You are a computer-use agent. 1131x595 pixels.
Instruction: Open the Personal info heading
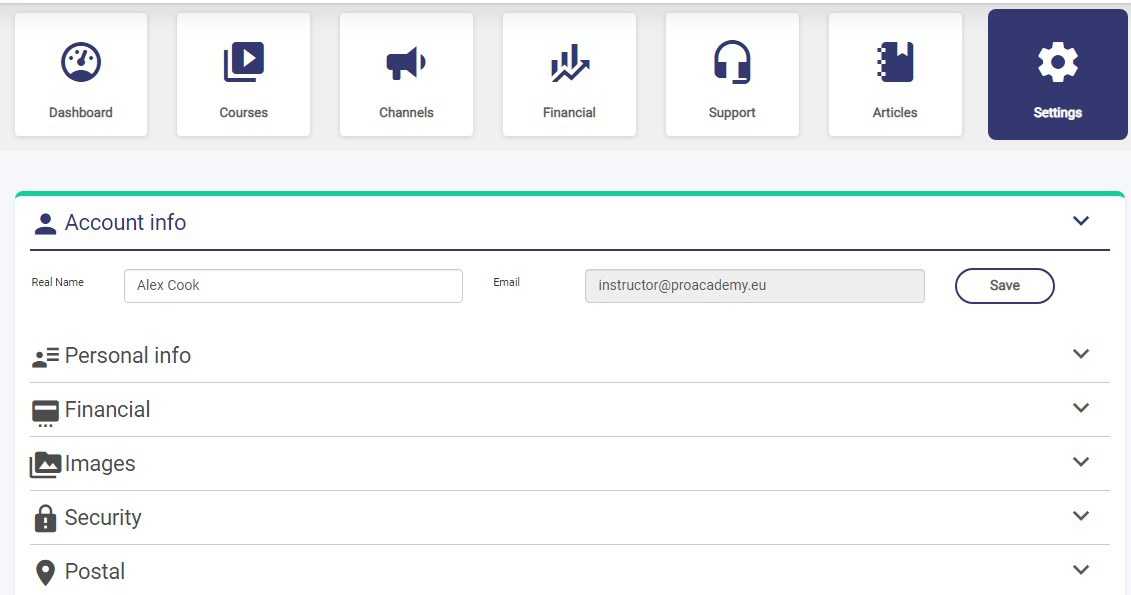point(128,356)
